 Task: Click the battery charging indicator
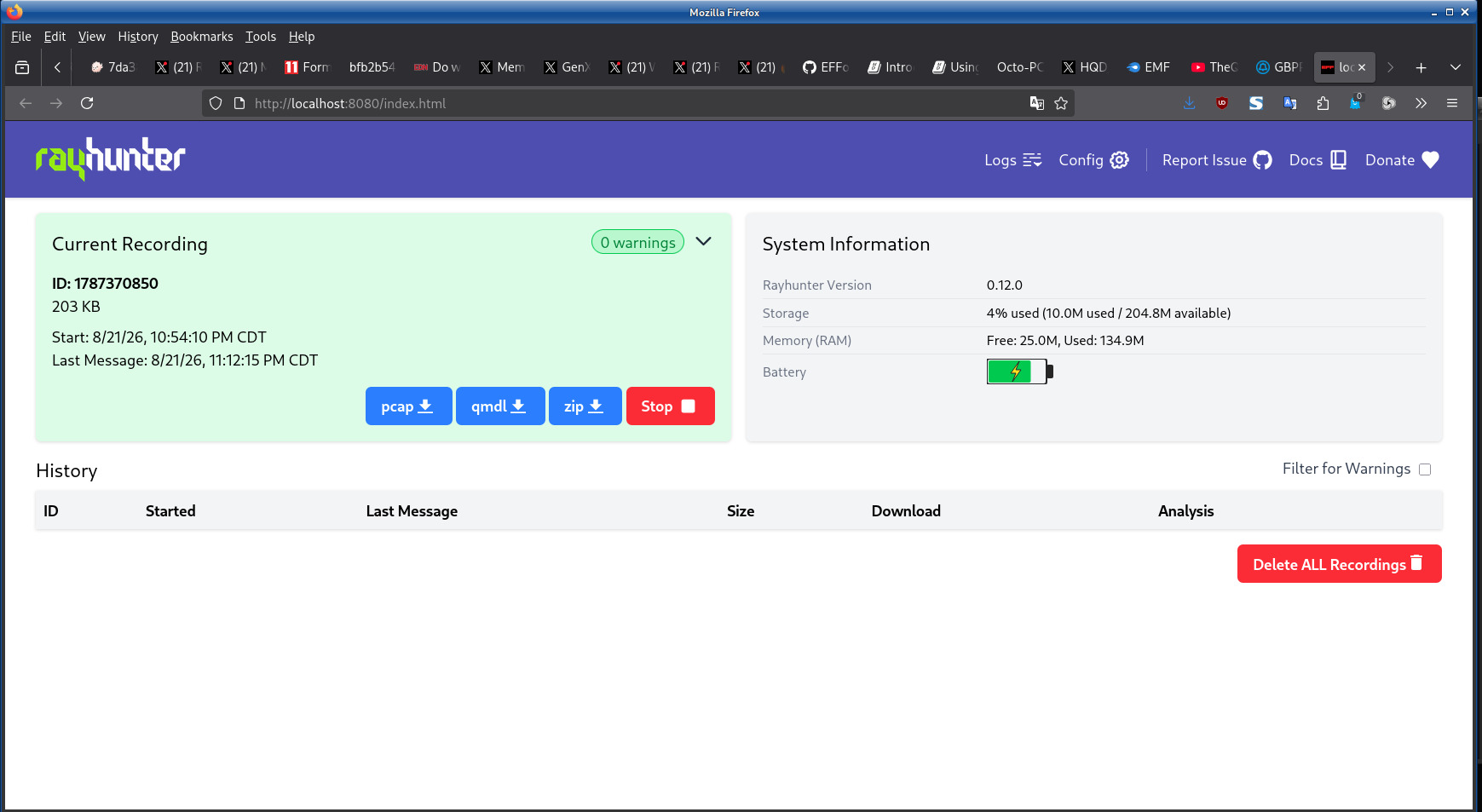[1020, 371]
